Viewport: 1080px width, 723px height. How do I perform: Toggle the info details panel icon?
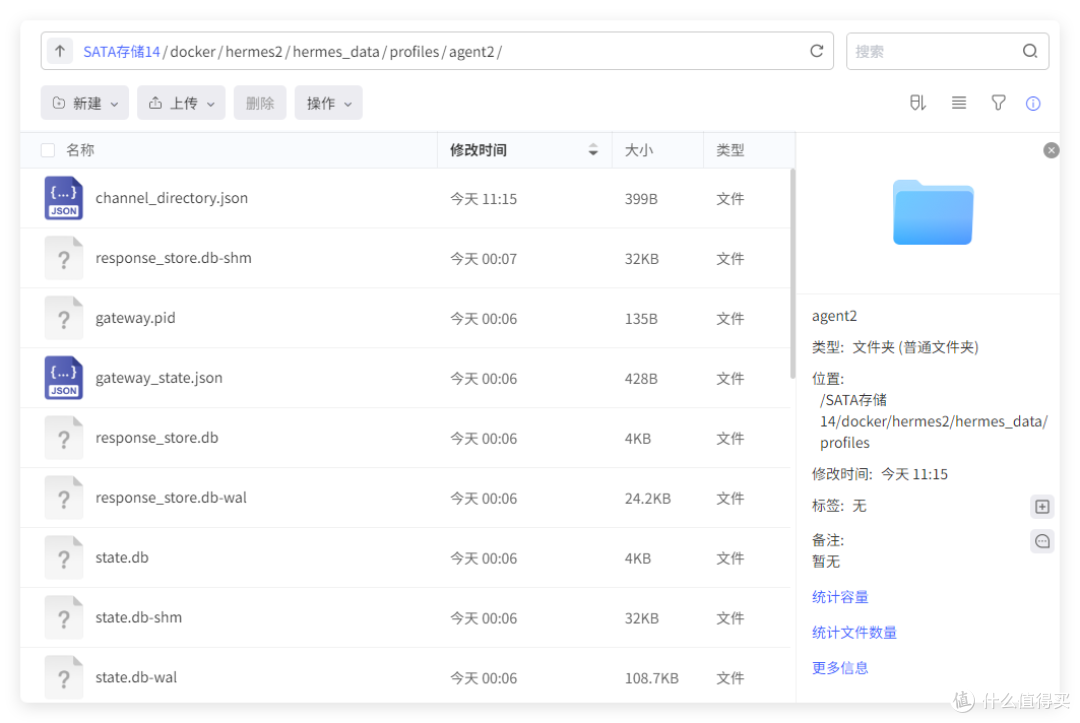pyautogui.click(x=1032, y=103)
